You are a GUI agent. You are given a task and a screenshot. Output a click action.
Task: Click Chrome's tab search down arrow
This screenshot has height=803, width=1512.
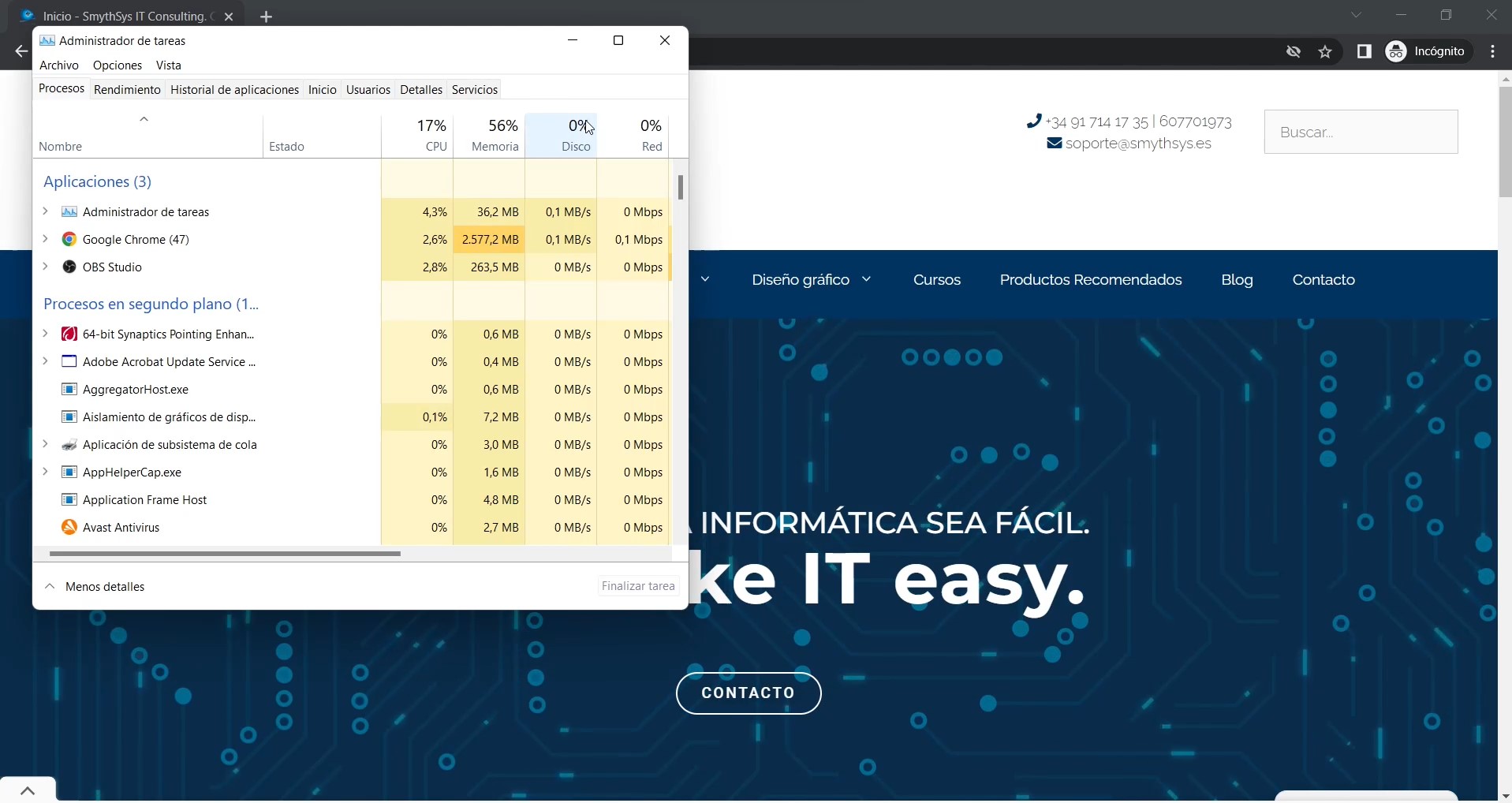[x=1357, y=15]
